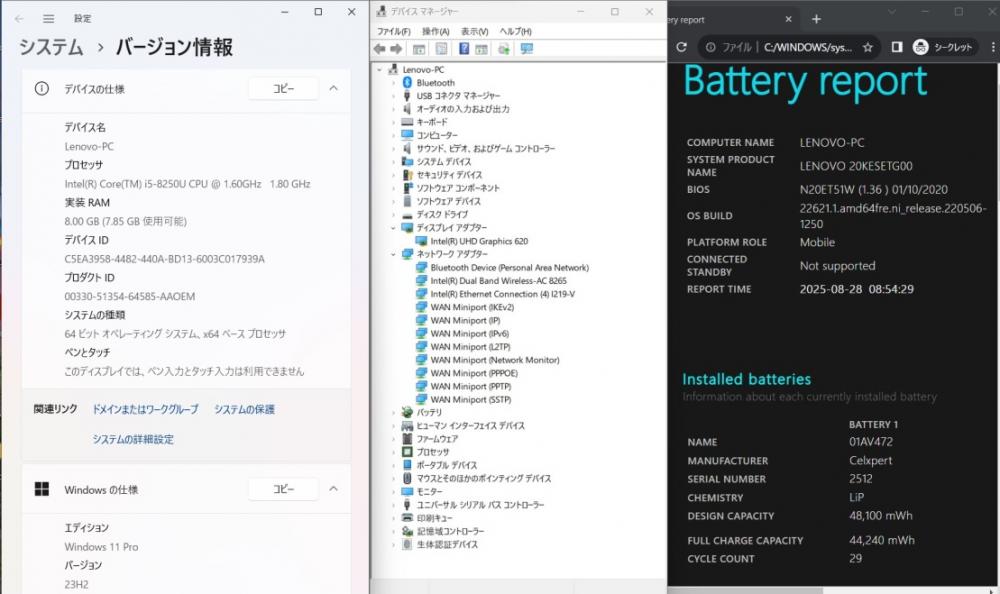Open browser tab search dropdown arrow
1000x594 pixels.
pyautogui.click(x=892, y=11)
